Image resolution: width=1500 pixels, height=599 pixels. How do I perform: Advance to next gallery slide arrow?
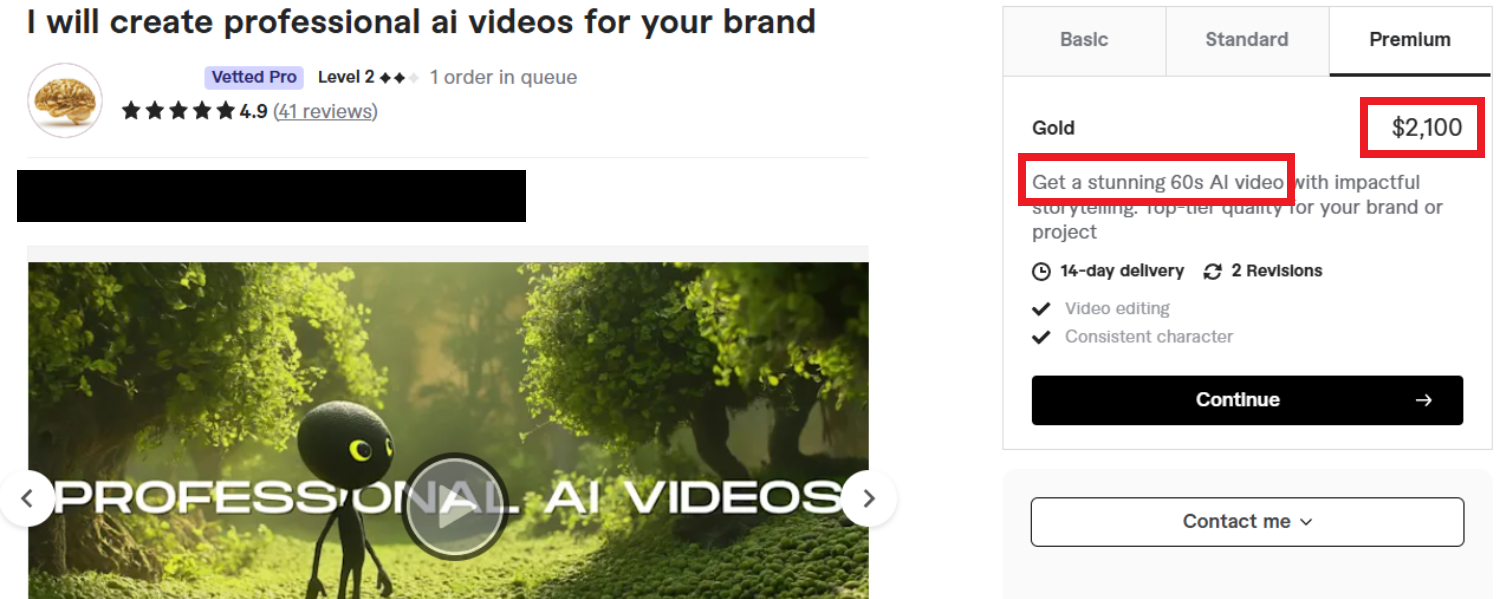tap(869, 498)
